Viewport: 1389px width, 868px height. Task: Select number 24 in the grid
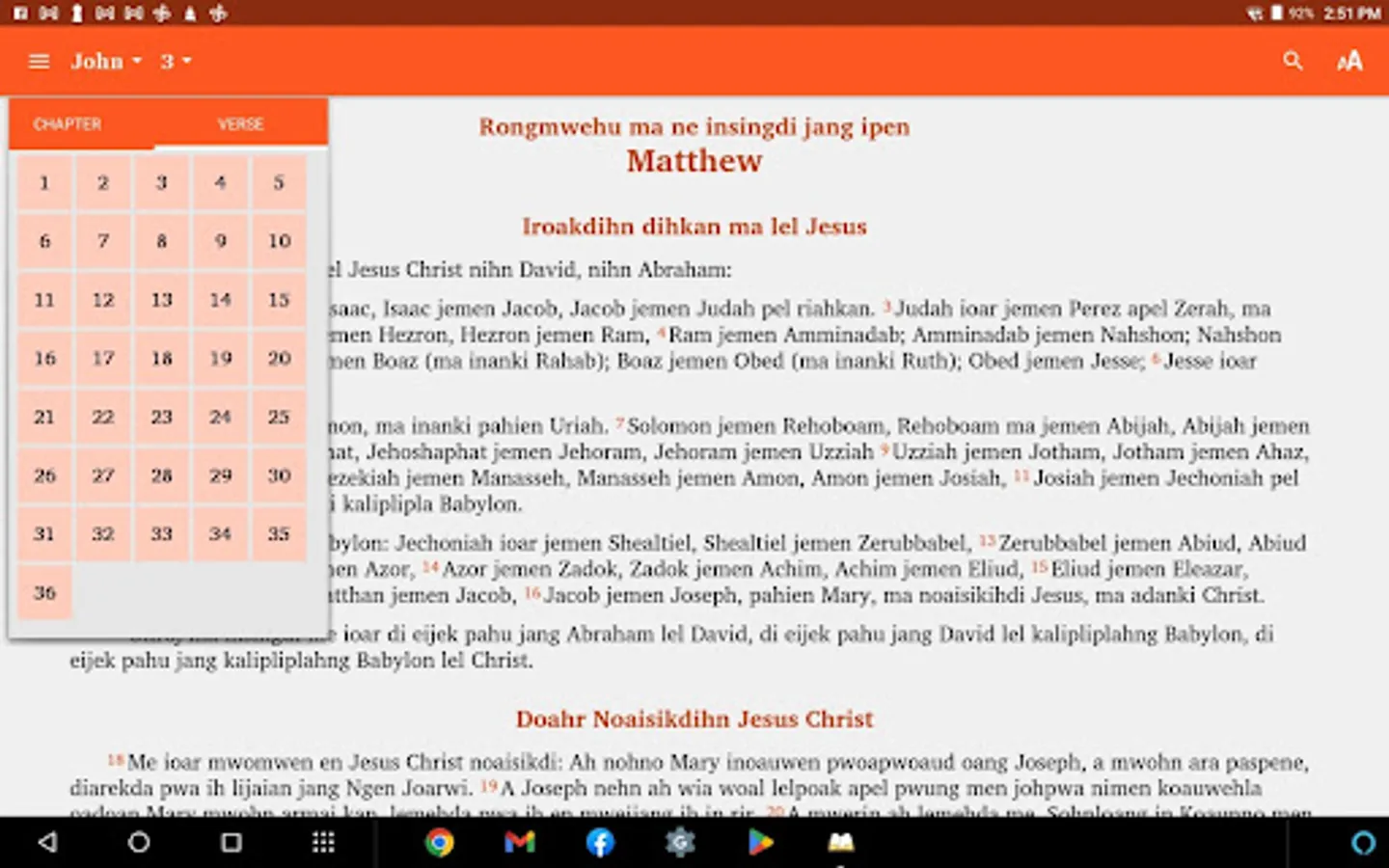point(221,418)
